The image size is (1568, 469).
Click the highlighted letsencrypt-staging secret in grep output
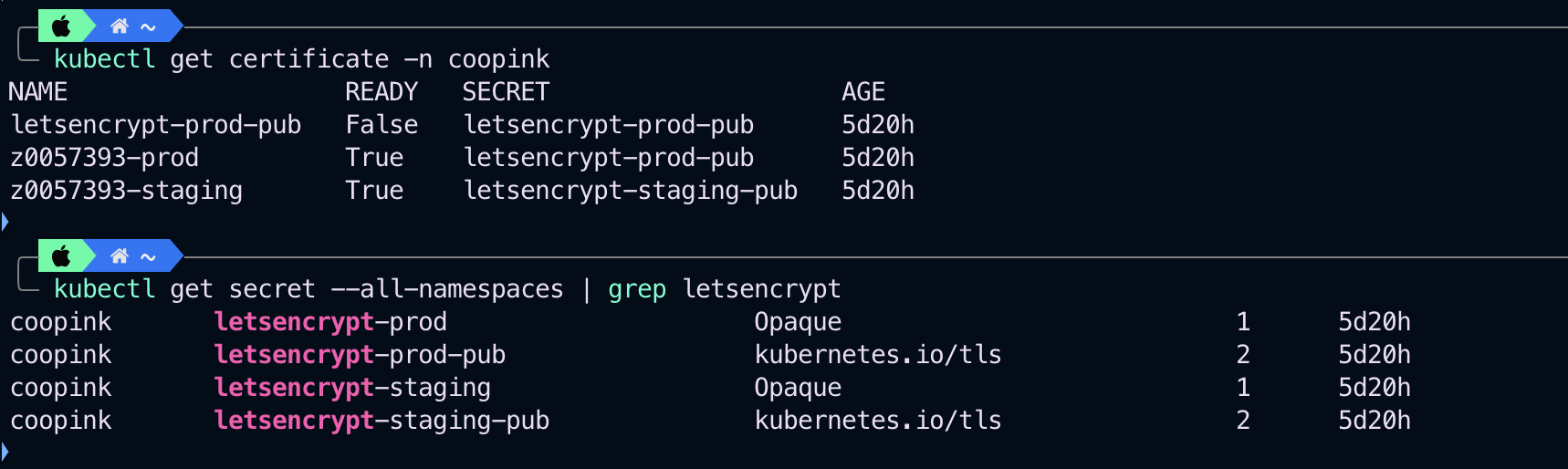pyautogui.click(x=352, y=388)
